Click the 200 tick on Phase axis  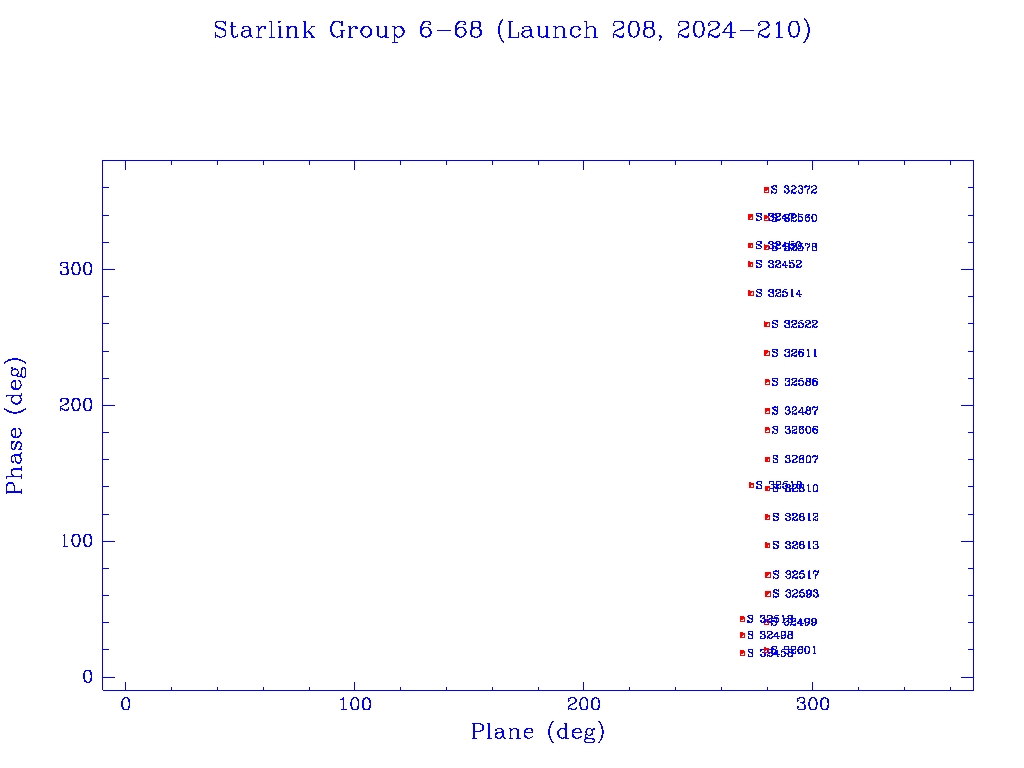point(76,405)
